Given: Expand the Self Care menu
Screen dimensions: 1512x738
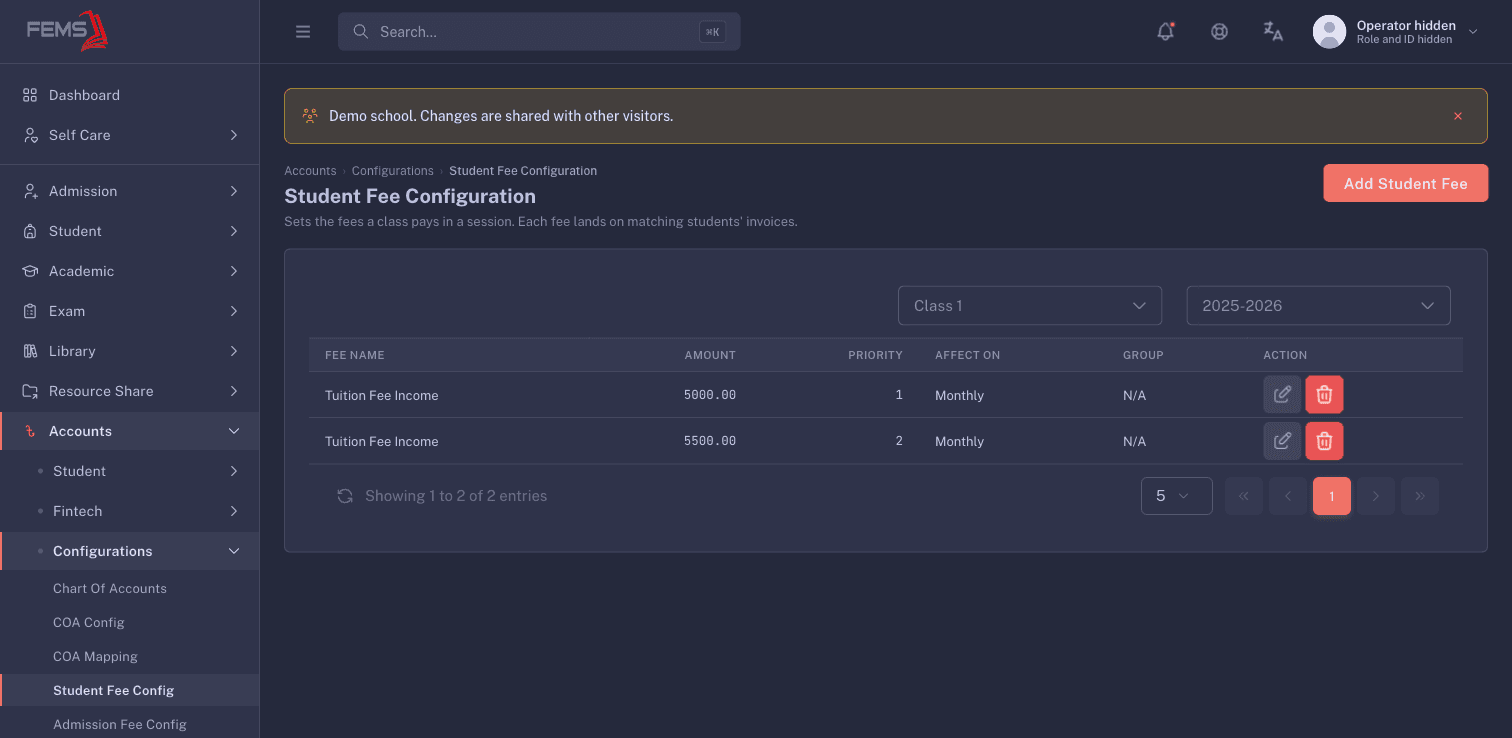Looking at the screenshot, I should 130,135.
